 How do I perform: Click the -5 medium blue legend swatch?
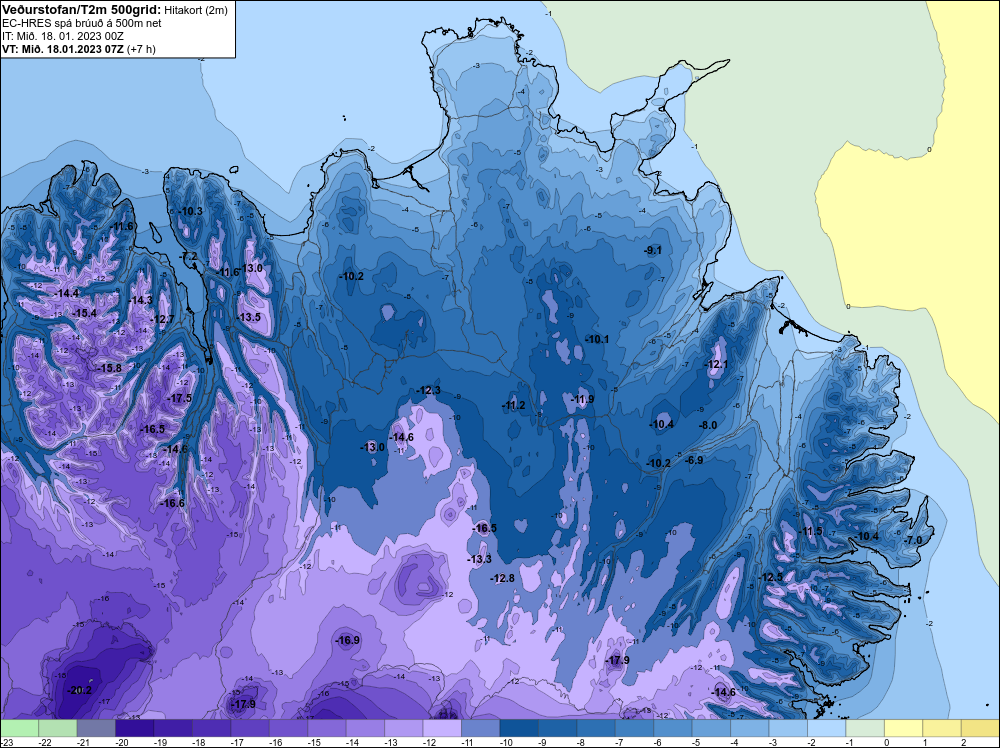coord(711,728)
